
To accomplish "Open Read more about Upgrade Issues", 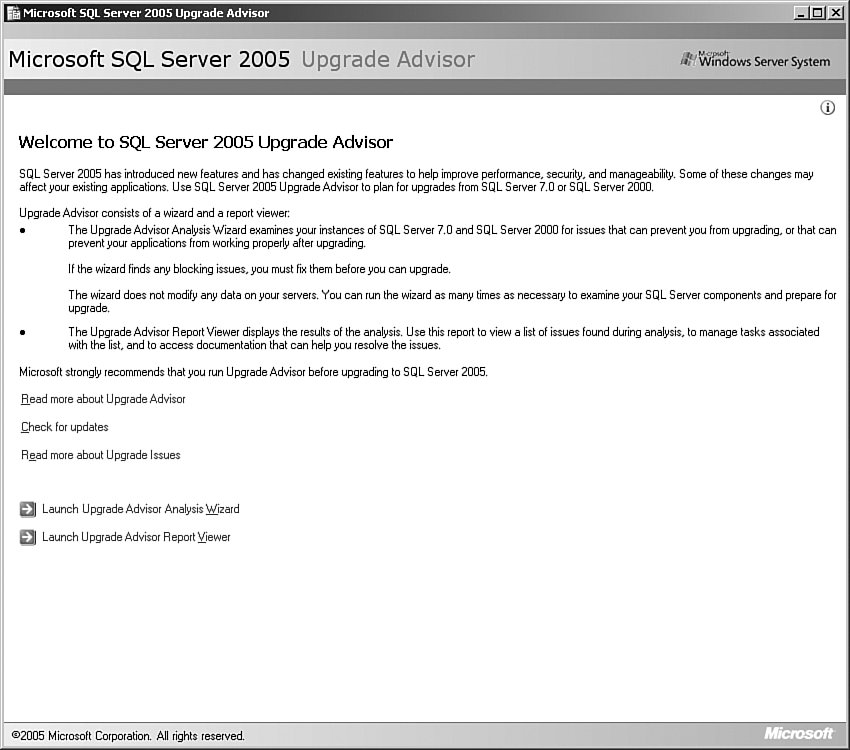I will tap(101, 455).
